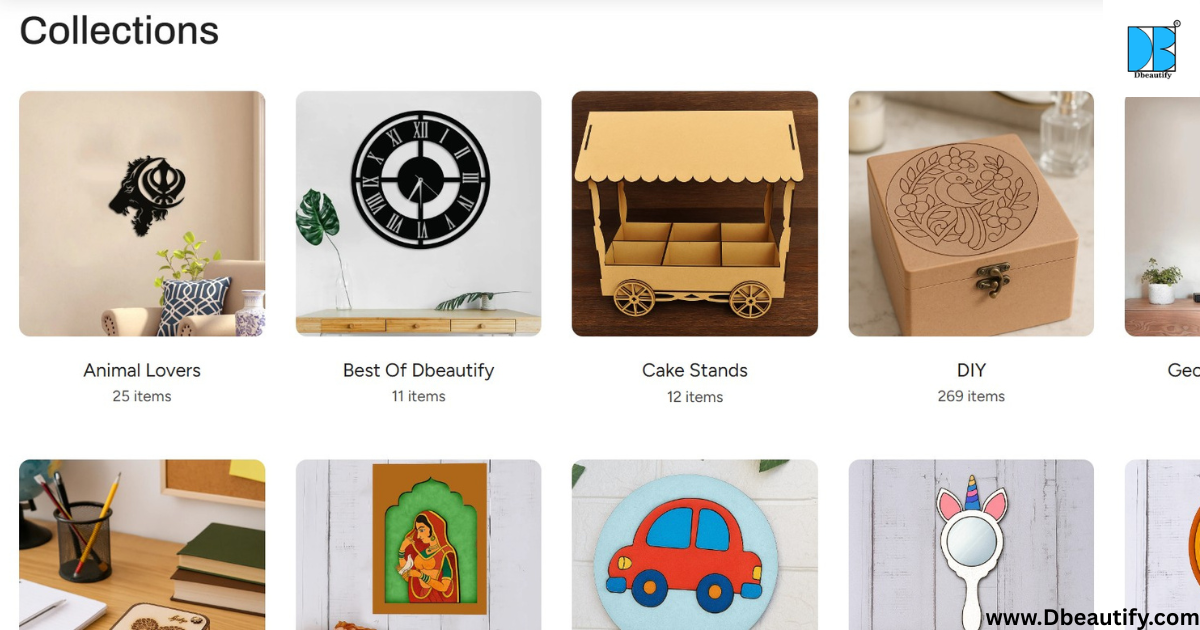This screenshot has height=630, width=1200.
Task: Select the Cake Stands cart image
Action: 695,214
